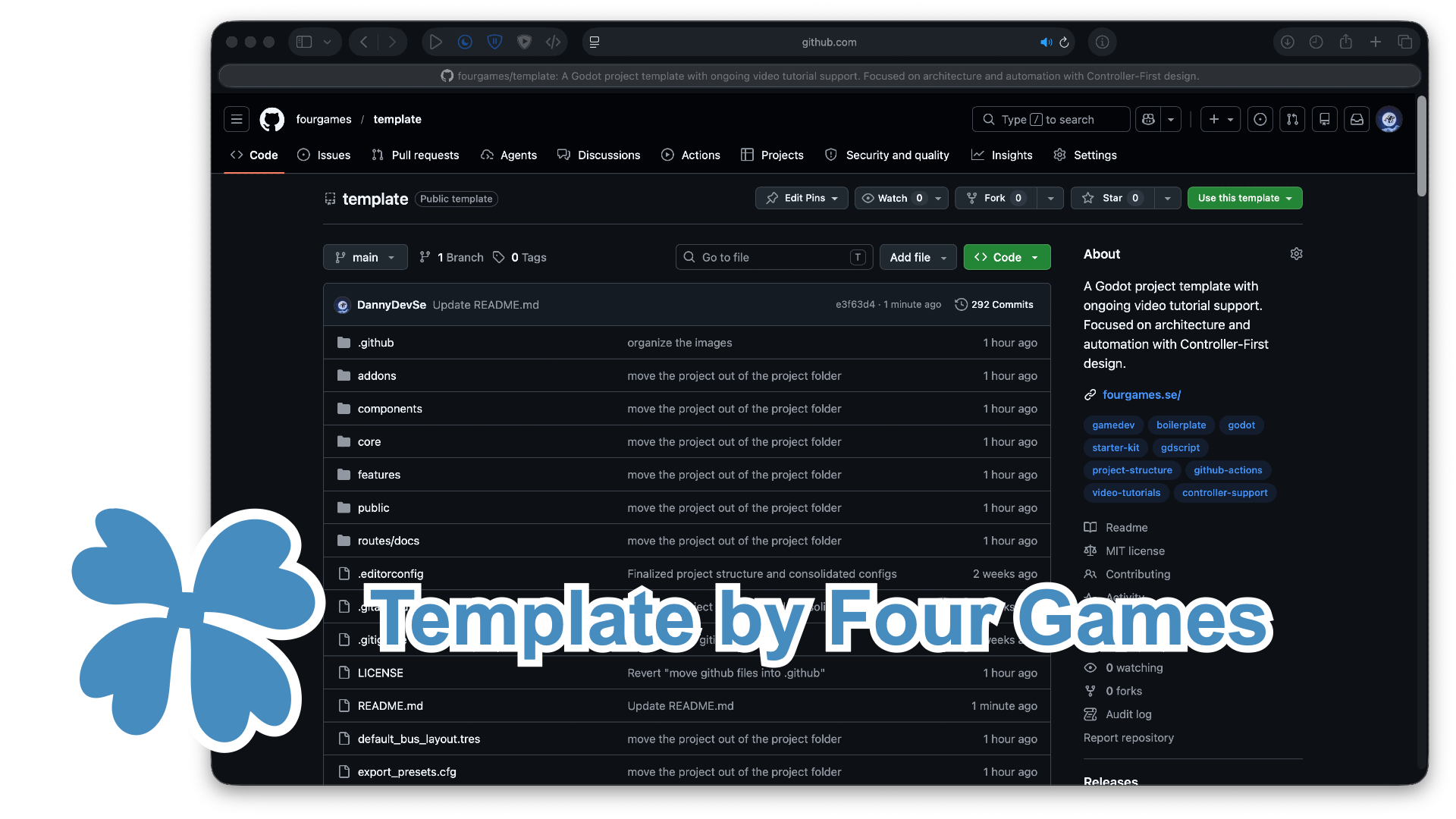Open the Edit Pins dropdown

point(802,199)
